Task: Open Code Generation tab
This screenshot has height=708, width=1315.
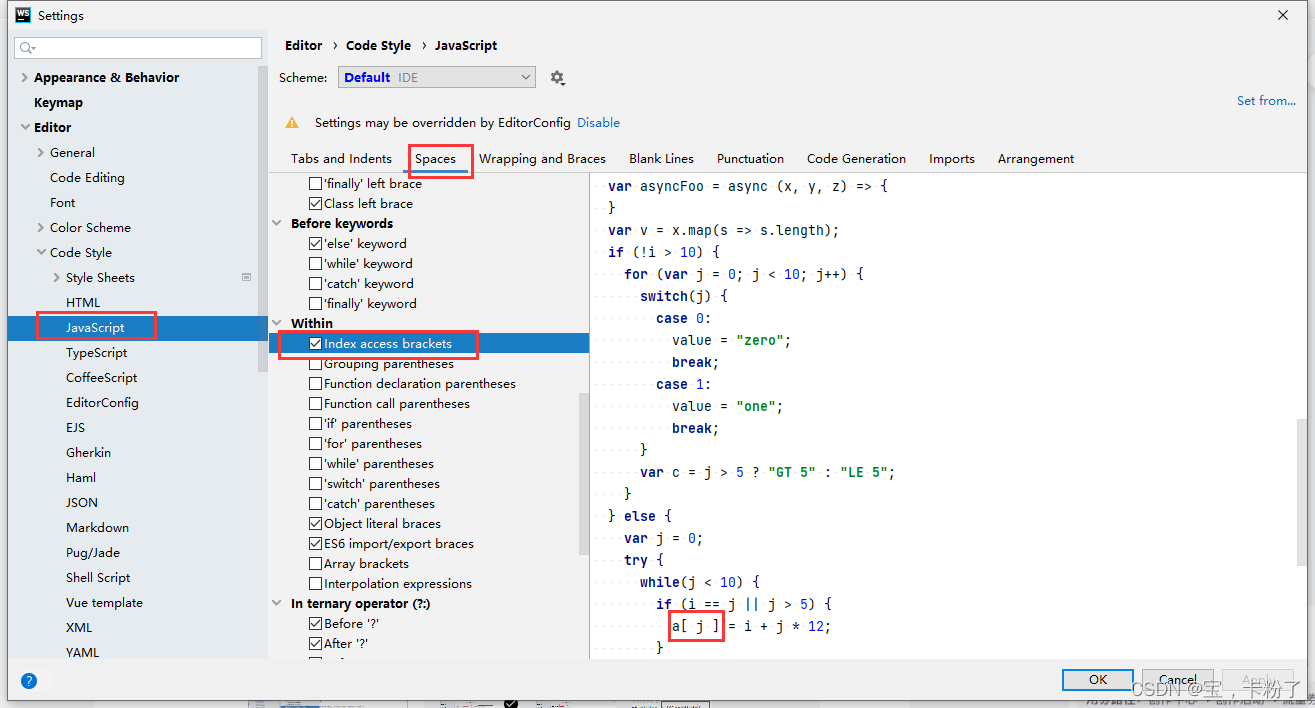Action: tap(856, 159)
